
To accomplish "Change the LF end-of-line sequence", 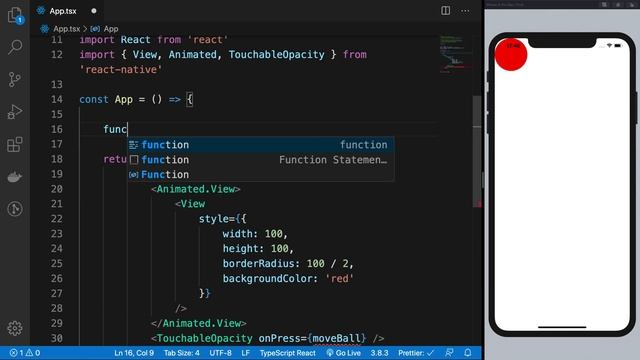I will [x=245, y=353].
